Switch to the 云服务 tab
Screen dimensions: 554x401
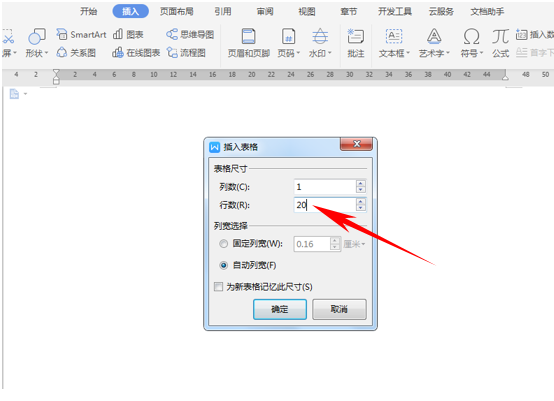click(441, 11)
